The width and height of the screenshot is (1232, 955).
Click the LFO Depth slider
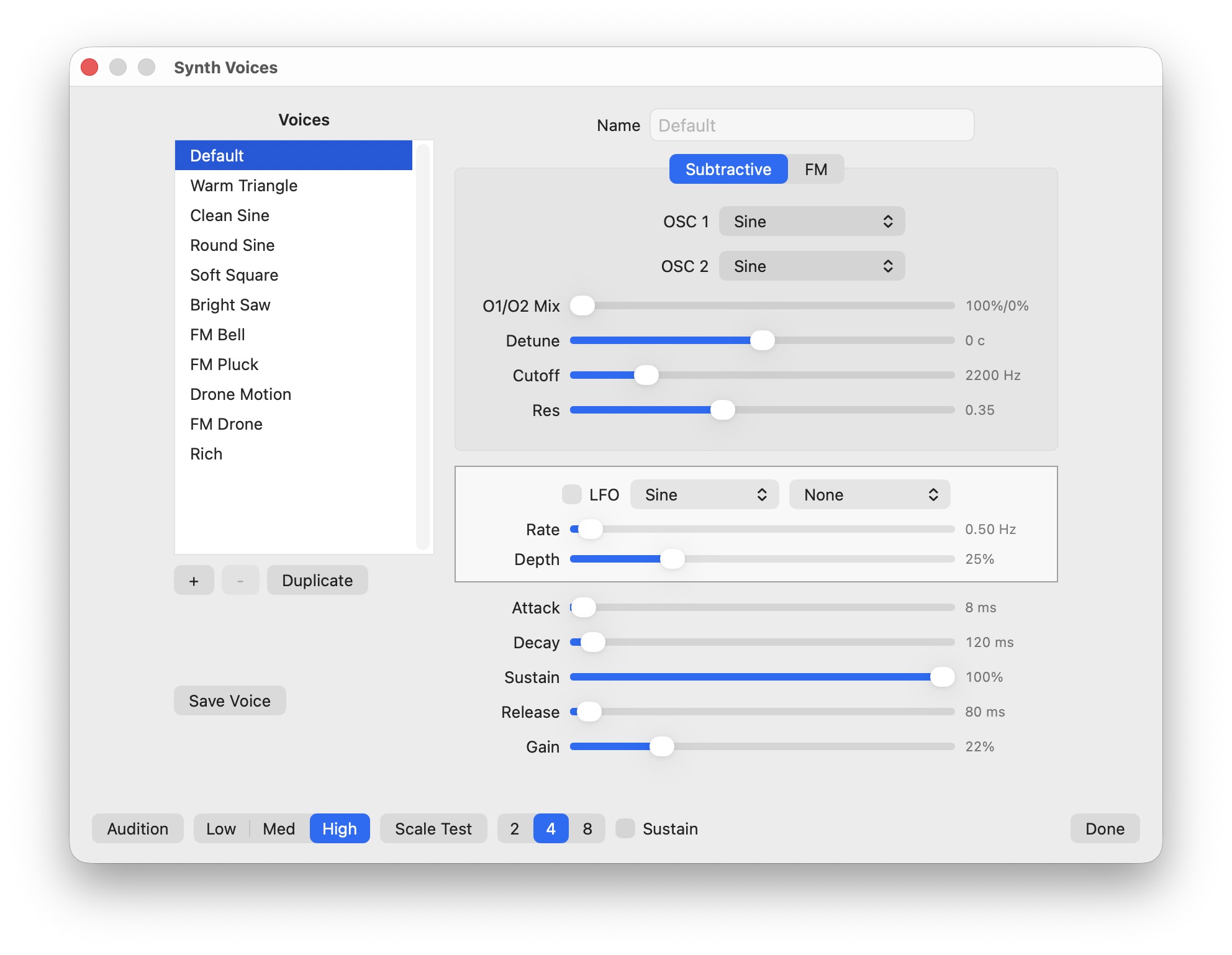click(762, 559)
